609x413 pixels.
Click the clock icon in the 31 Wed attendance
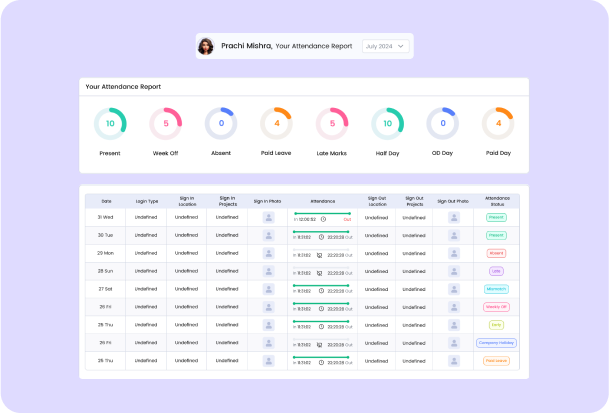tap(323, 219)
